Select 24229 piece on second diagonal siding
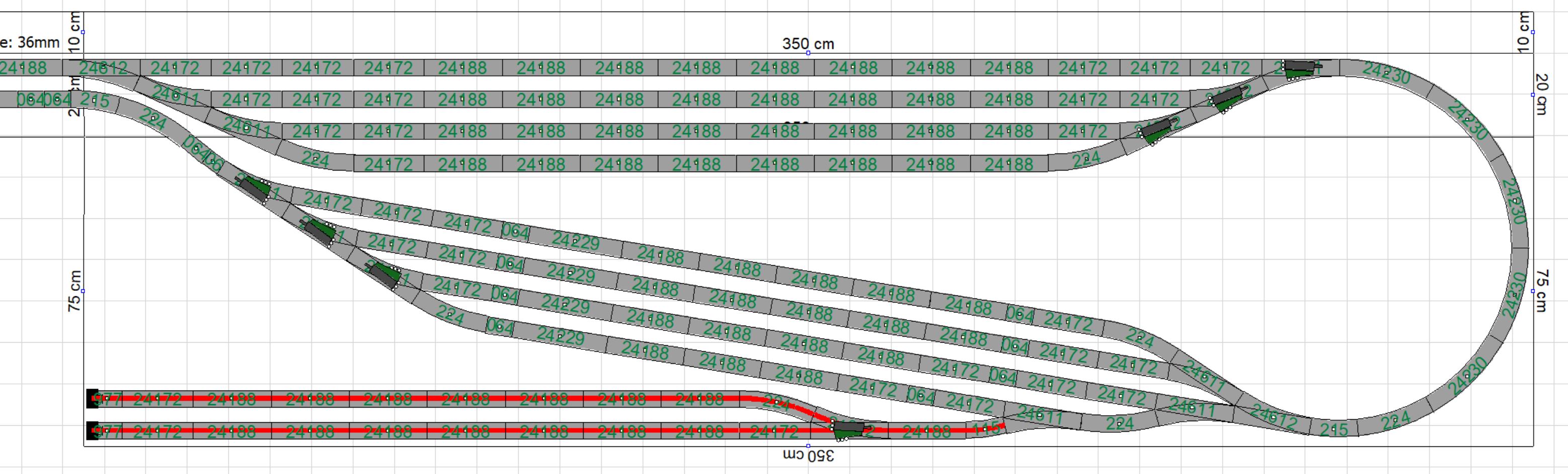Viewport: 1568px width, 474px height. tap(570, 274)
